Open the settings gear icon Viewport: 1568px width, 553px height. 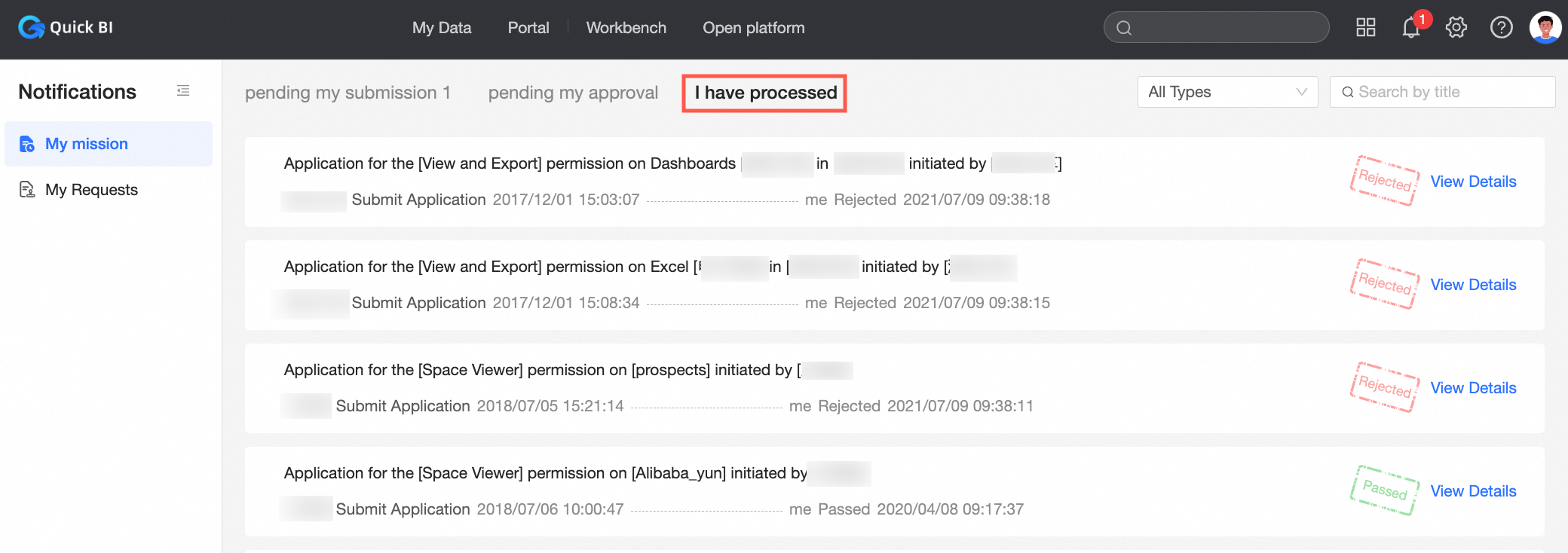point(1456,28)
